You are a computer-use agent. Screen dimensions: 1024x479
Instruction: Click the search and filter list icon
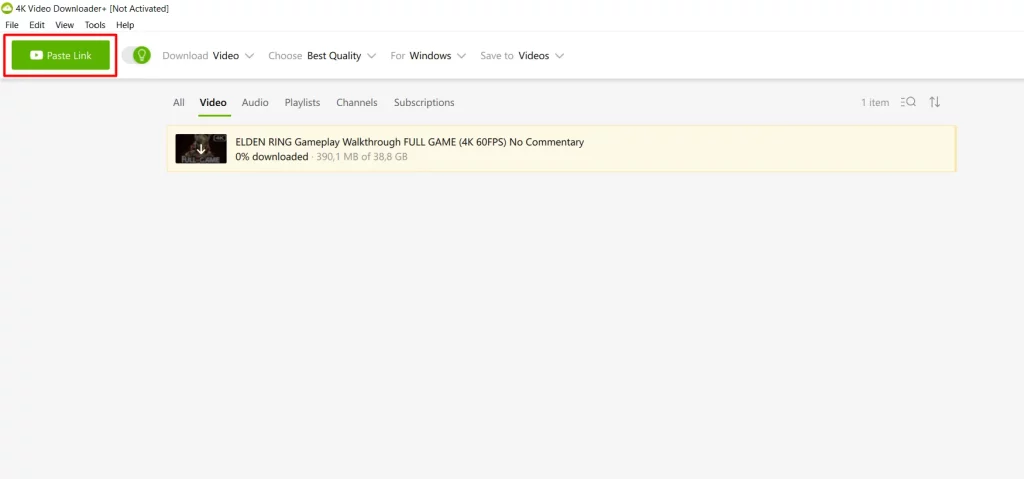point(908,102)
